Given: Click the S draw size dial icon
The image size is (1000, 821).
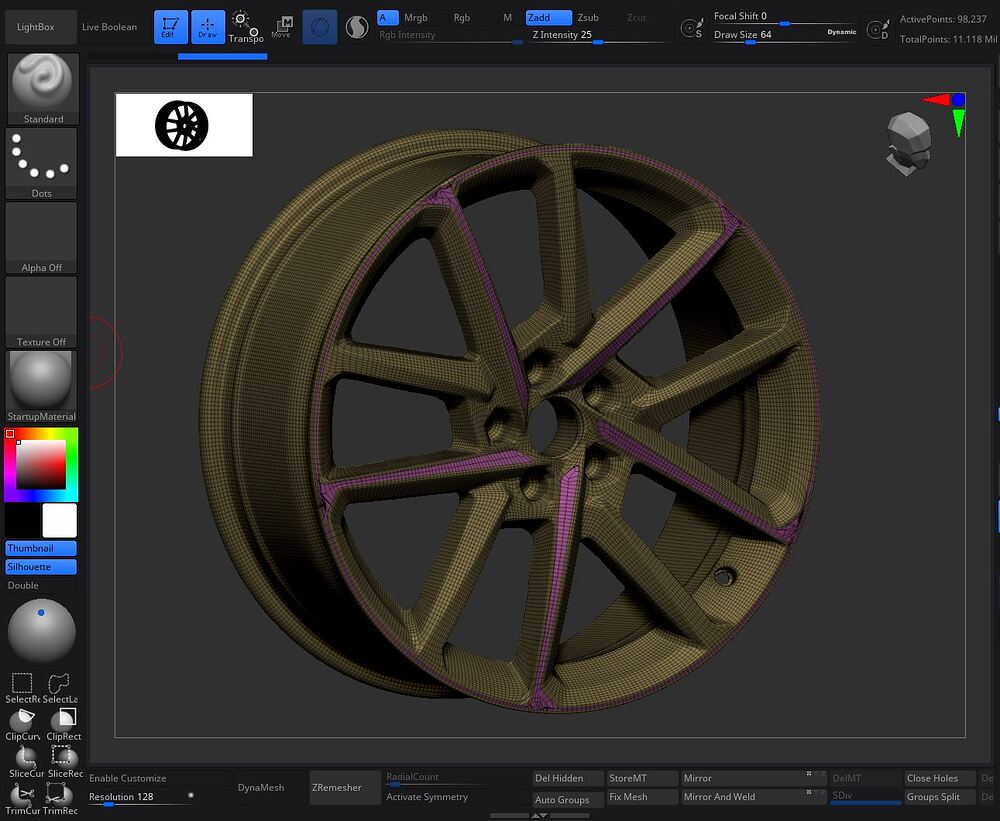Looking at the screenshot, I should pos(691,29).
